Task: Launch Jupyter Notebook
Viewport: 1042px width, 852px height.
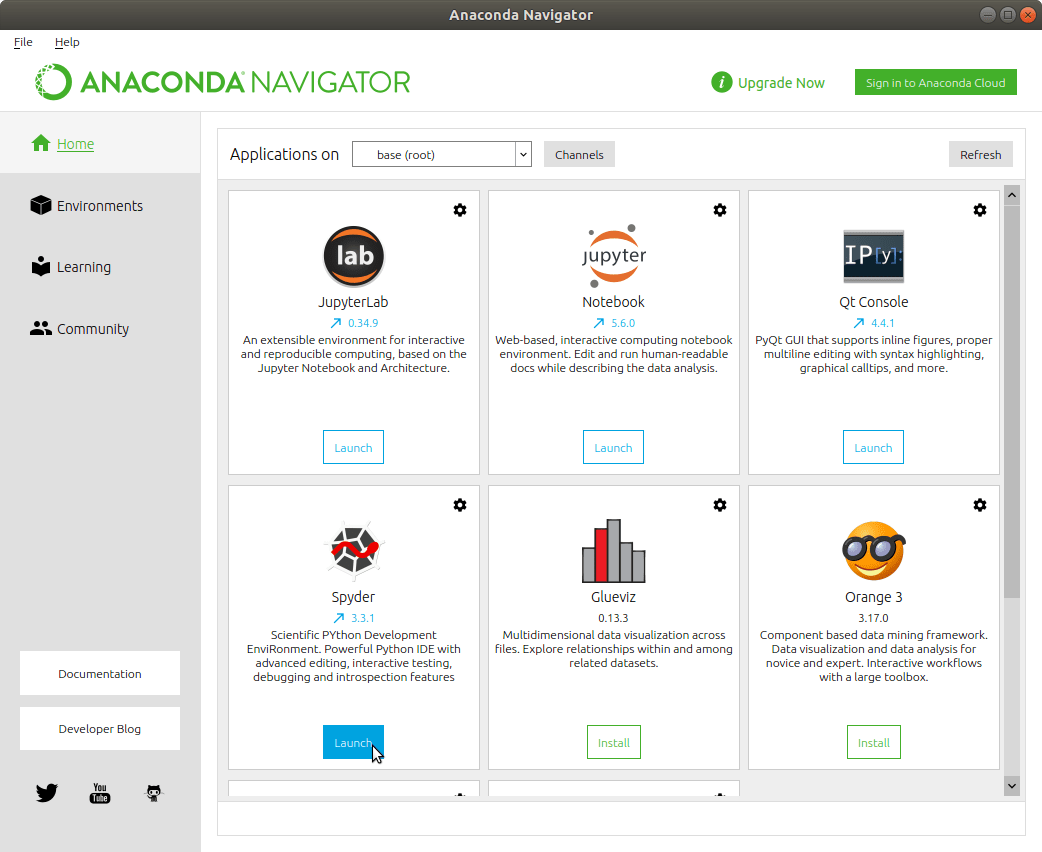Action: click(613, 447)
